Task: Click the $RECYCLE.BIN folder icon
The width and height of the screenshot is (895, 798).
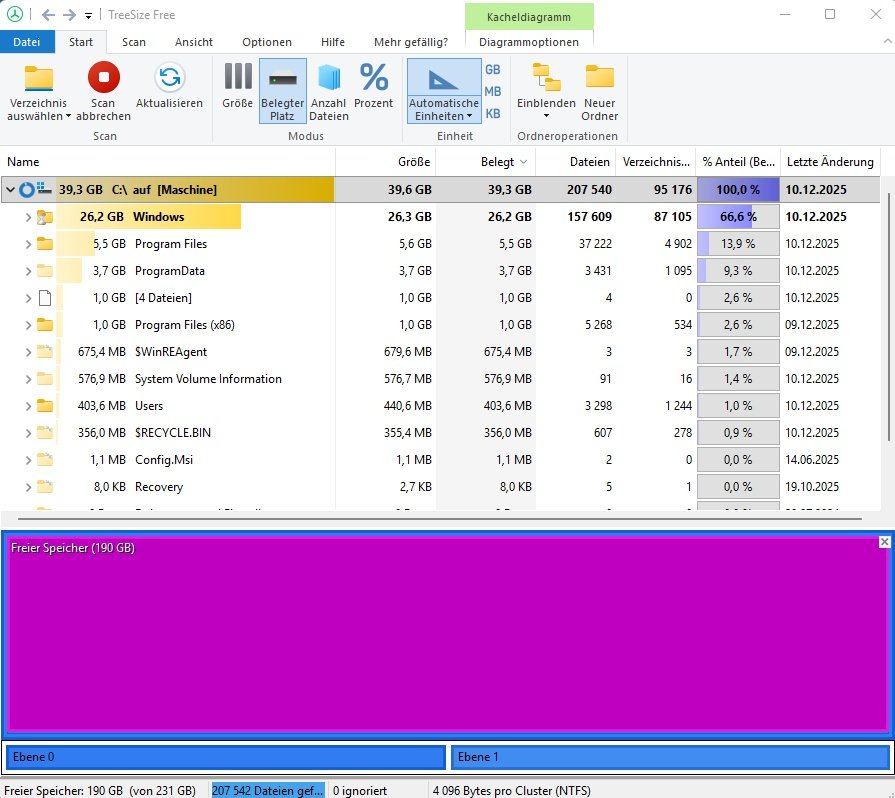Action: [45, 433]
